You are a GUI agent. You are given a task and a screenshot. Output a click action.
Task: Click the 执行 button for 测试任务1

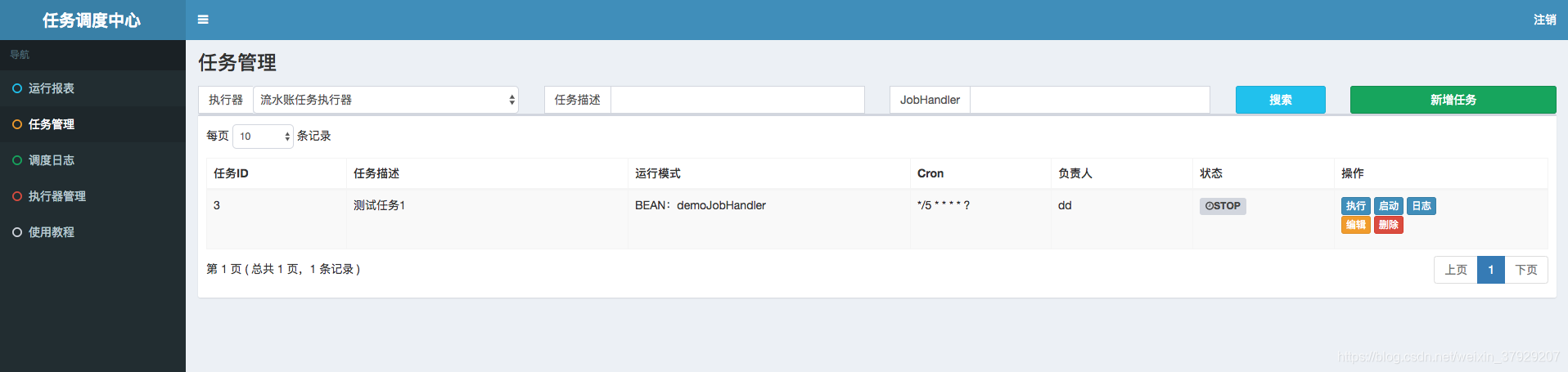[1355, 206]
